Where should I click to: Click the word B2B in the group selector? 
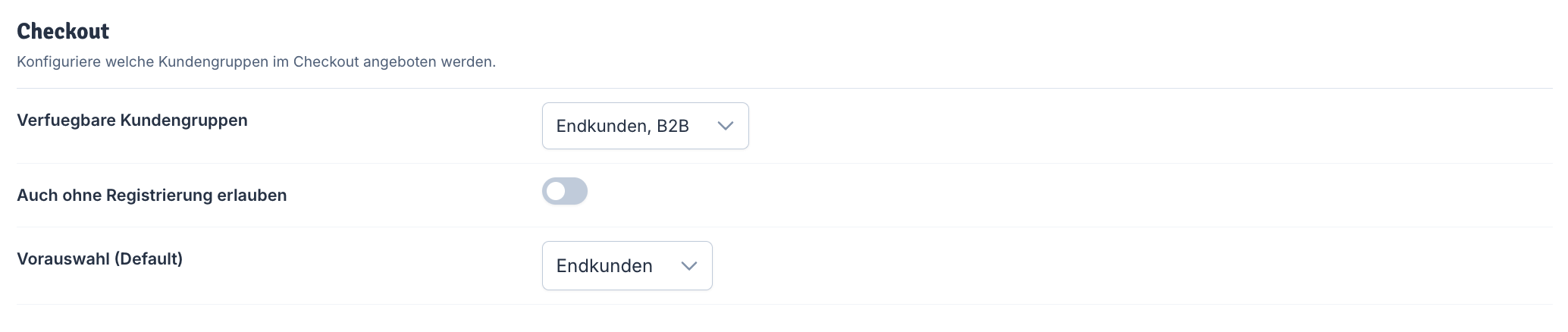point(673,126)
